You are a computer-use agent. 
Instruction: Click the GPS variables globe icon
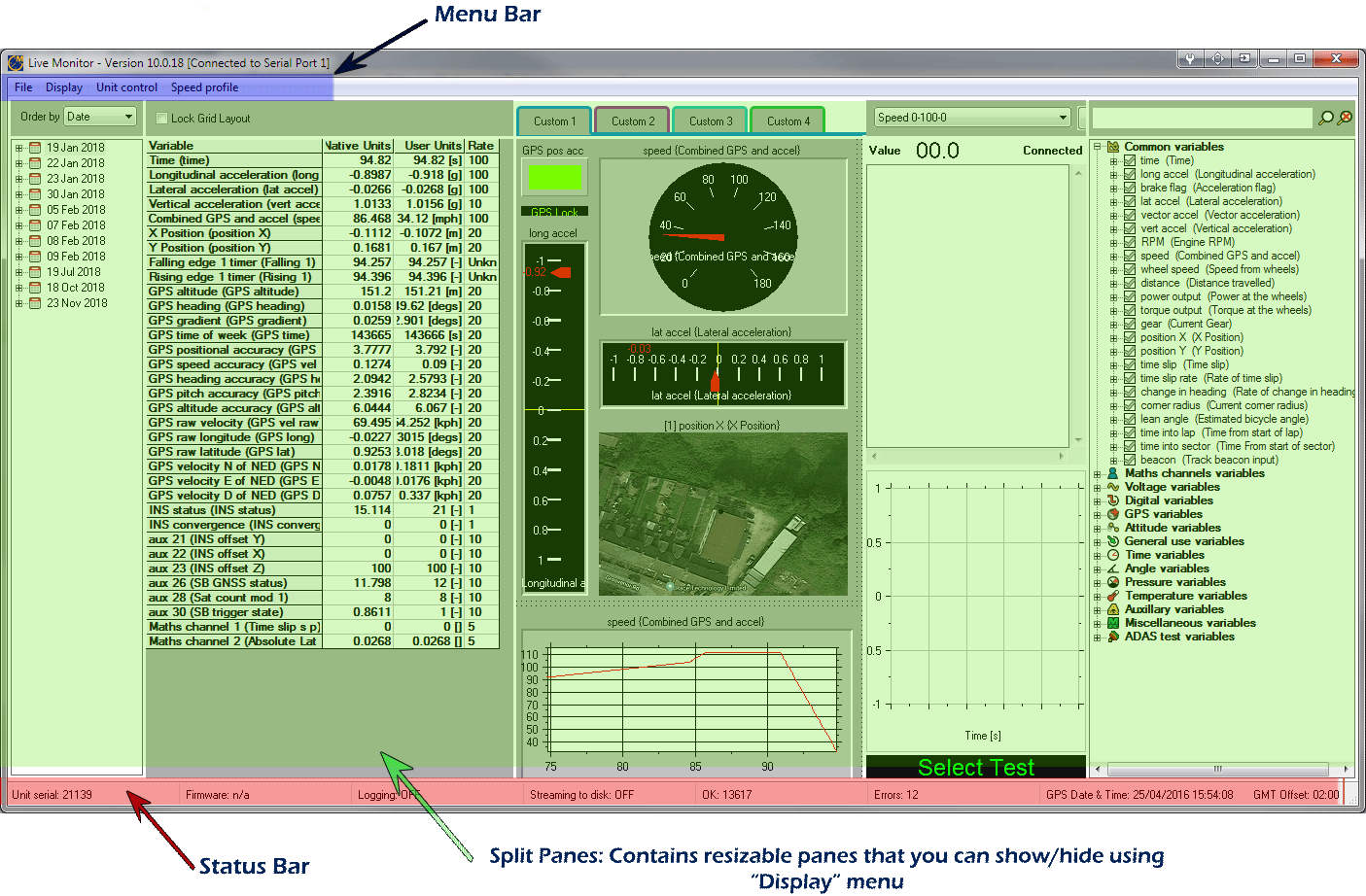1113,514
